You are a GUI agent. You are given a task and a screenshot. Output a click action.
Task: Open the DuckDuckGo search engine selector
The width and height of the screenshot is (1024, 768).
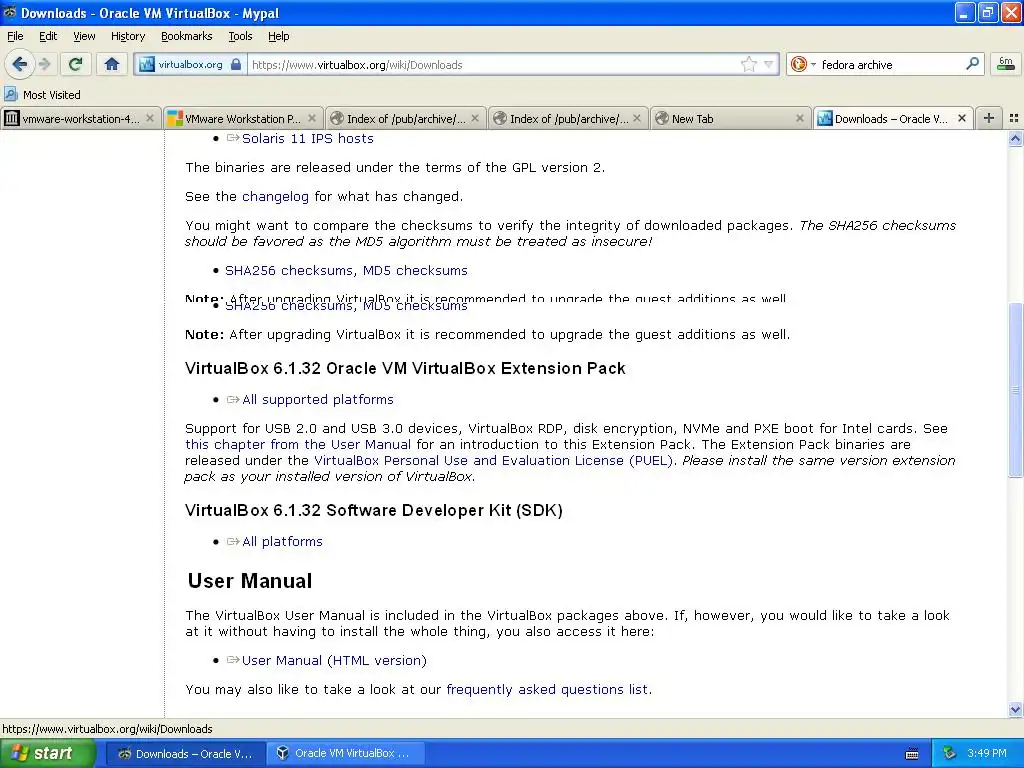click(x=803, y=64)
